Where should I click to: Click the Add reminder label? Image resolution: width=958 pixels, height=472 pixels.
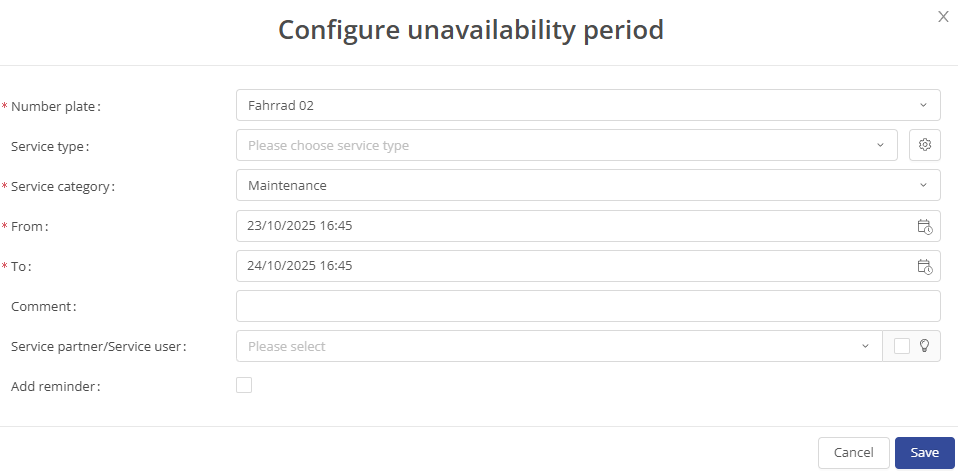click(x=56, y=386)
